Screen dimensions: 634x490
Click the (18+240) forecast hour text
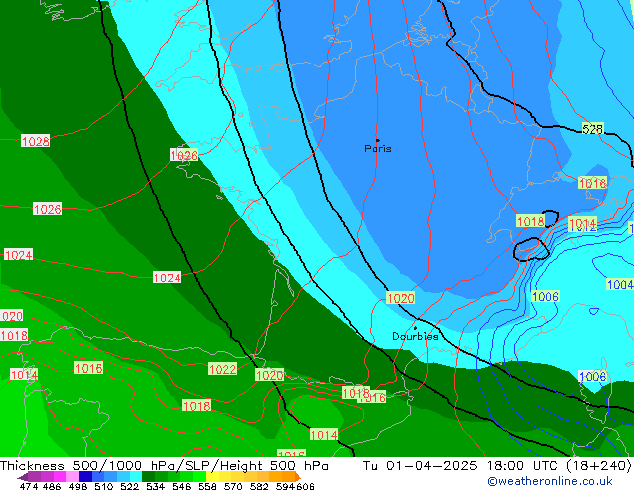tap(598, 466)
